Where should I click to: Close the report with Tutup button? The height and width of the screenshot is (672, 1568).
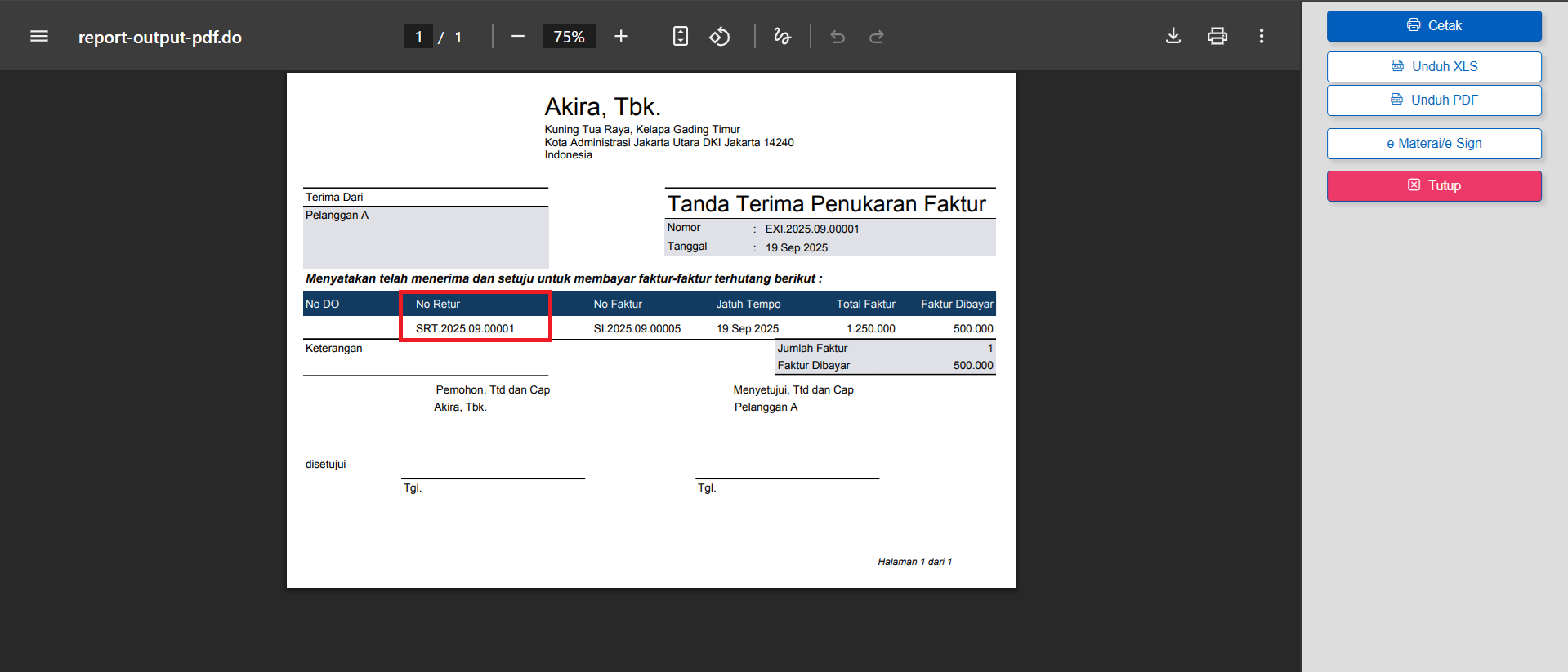tap(1434, 185)
